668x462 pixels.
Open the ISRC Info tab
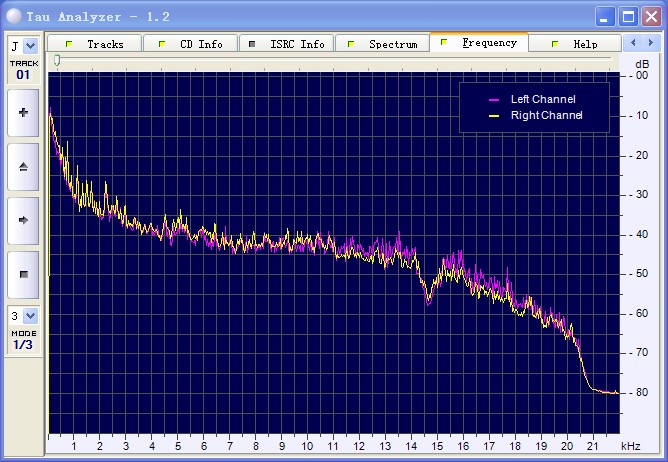point(286,44)
